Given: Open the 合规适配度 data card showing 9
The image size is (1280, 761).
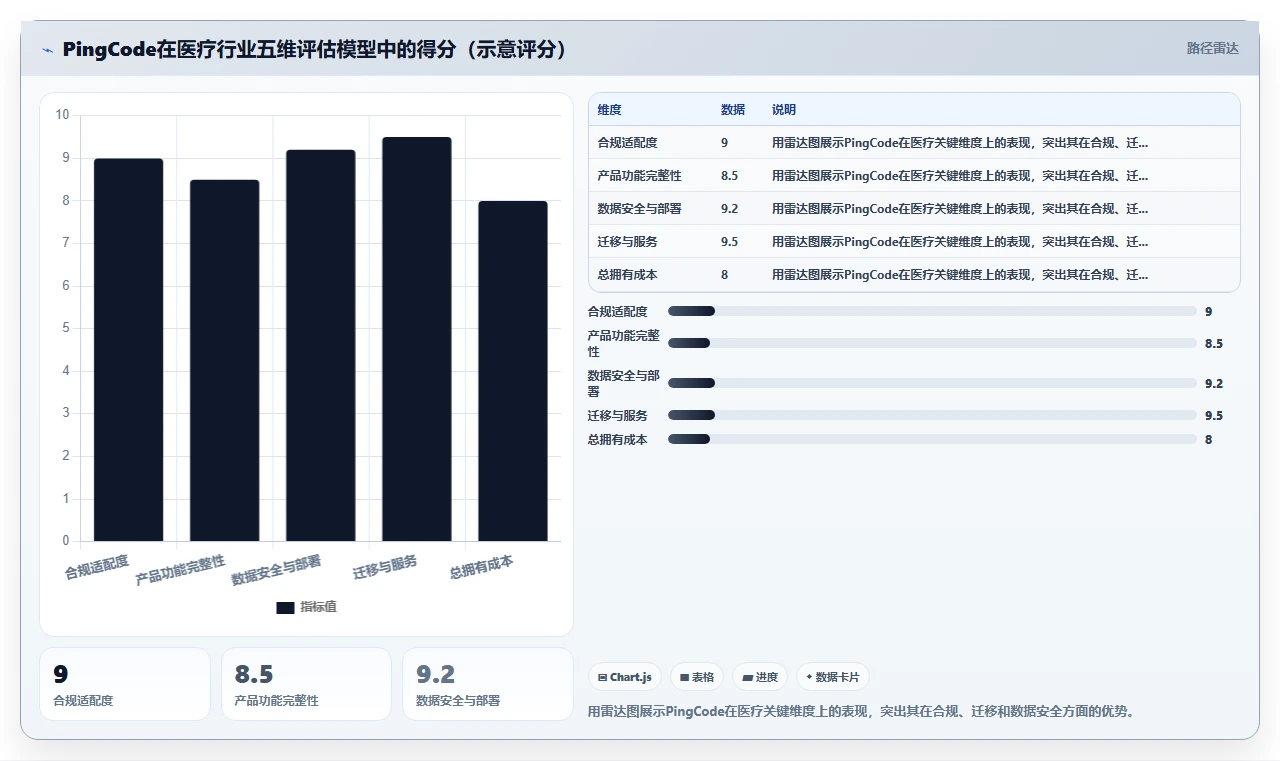Looking at the screenshot, I should (125, 684).
